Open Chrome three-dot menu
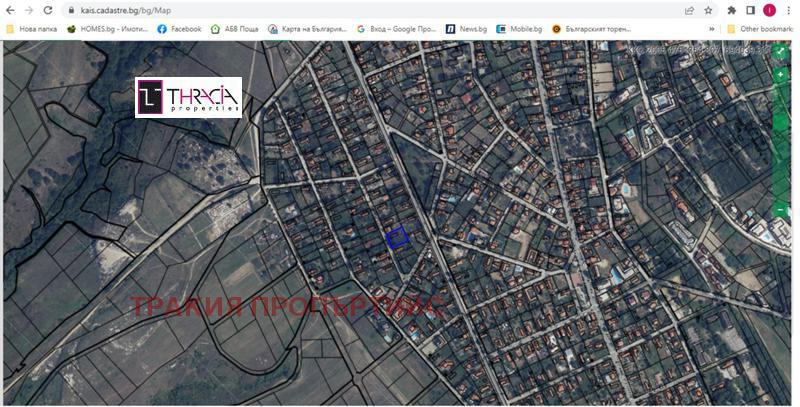The width and height of the screenshot is (800, 407). point(788,10)
